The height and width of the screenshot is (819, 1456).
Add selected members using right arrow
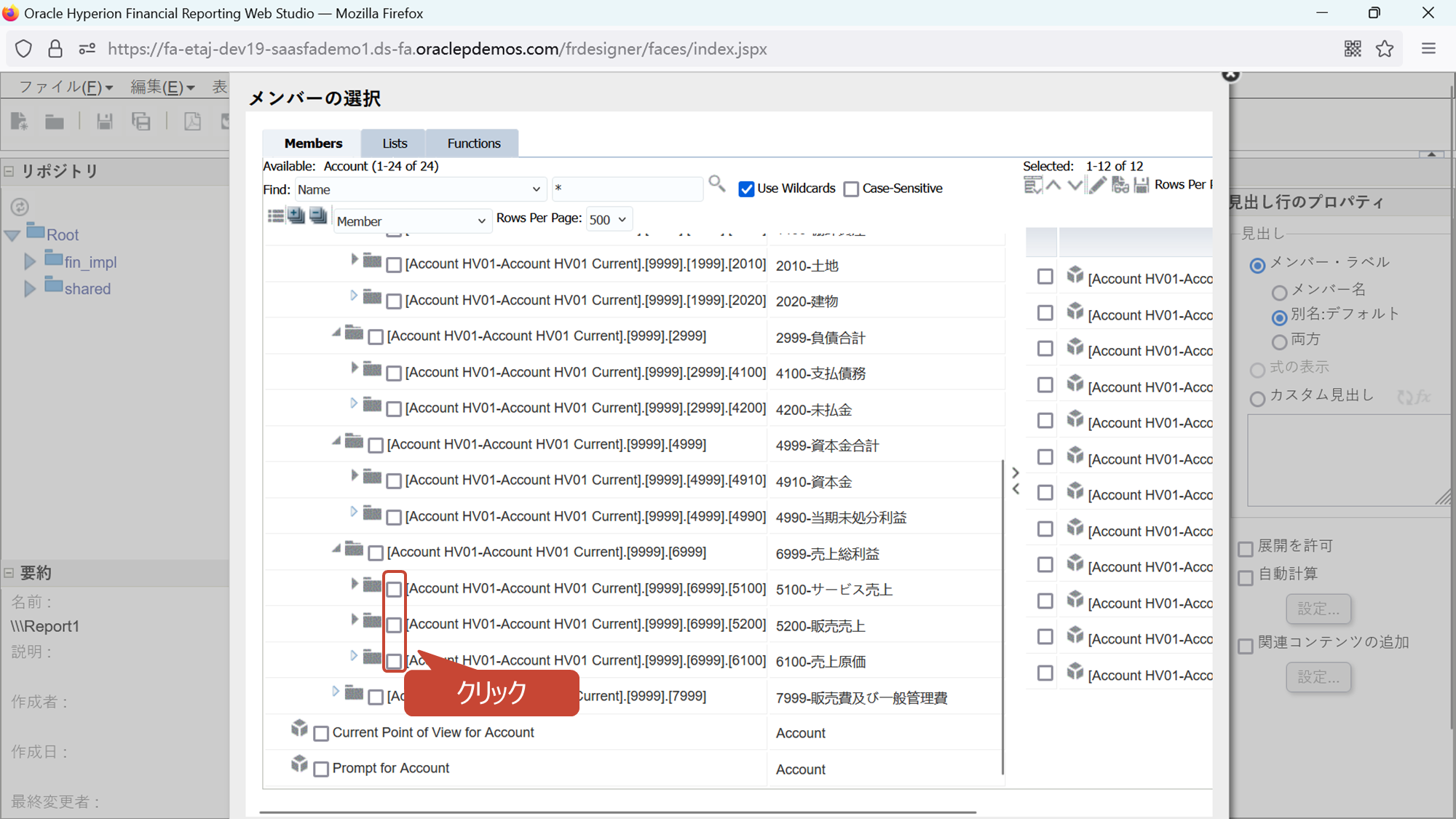coord(1016,472)
